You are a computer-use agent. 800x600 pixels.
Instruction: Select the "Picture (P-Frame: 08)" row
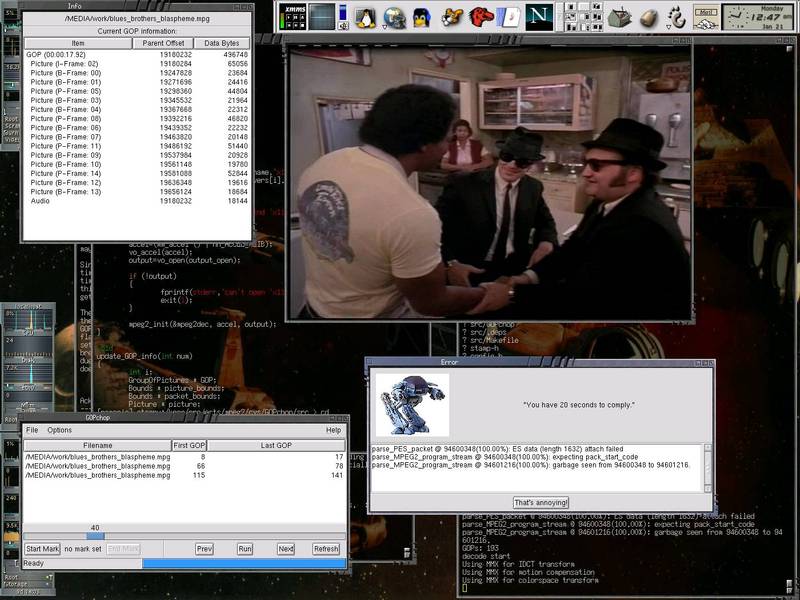click(137, 119)
